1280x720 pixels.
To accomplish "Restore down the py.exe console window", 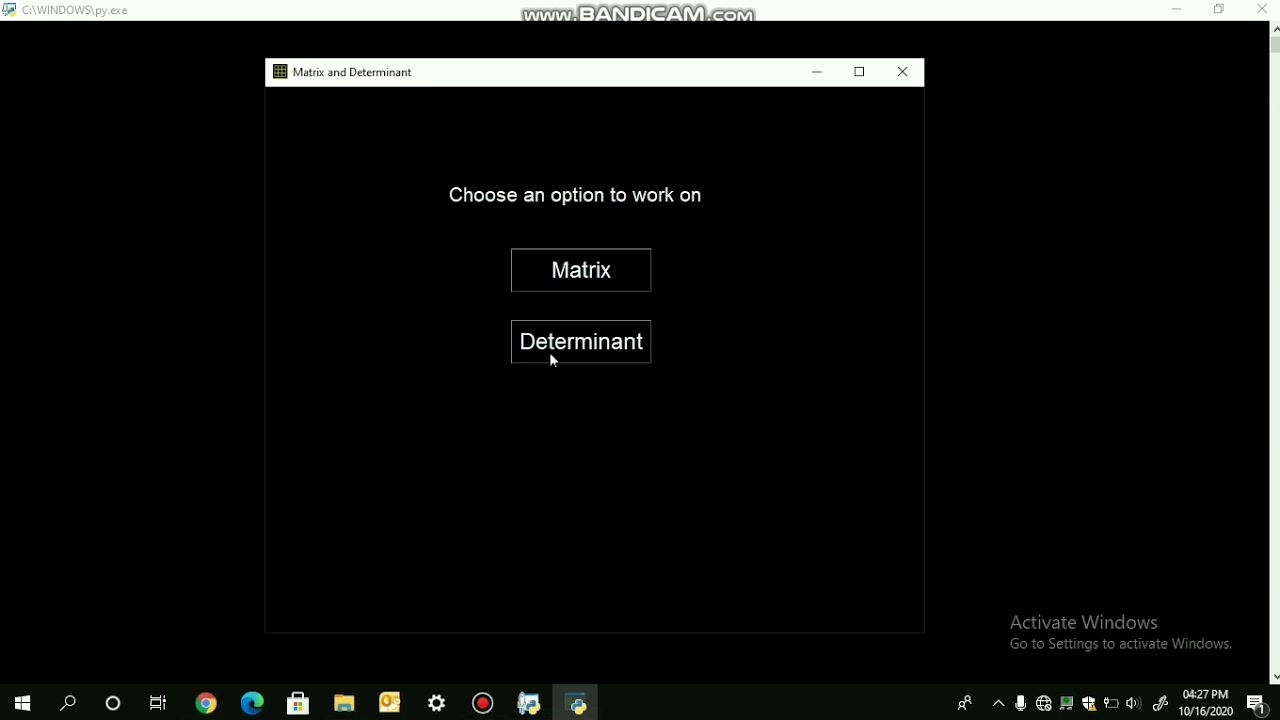I will (x=1219, y=9).
